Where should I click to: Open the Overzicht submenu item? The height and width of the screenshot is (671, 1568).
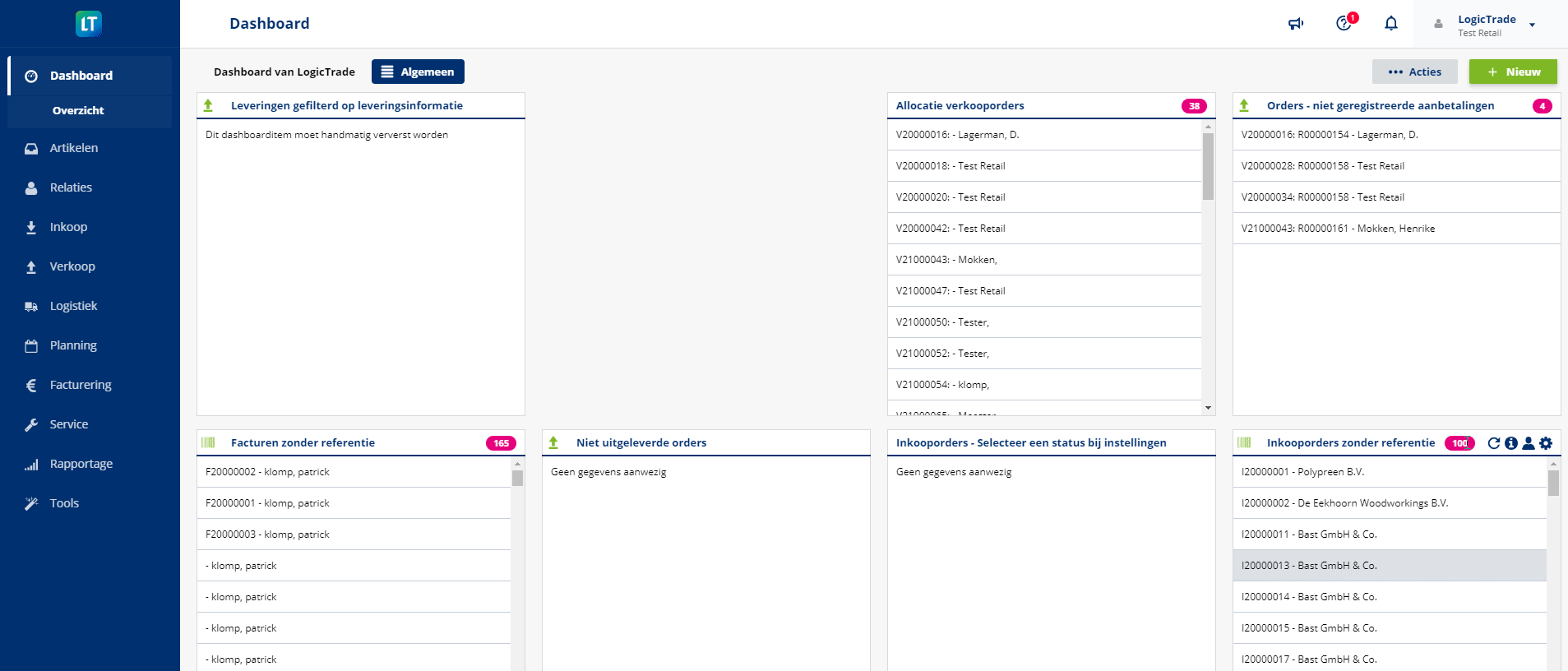tap(78, 111)
